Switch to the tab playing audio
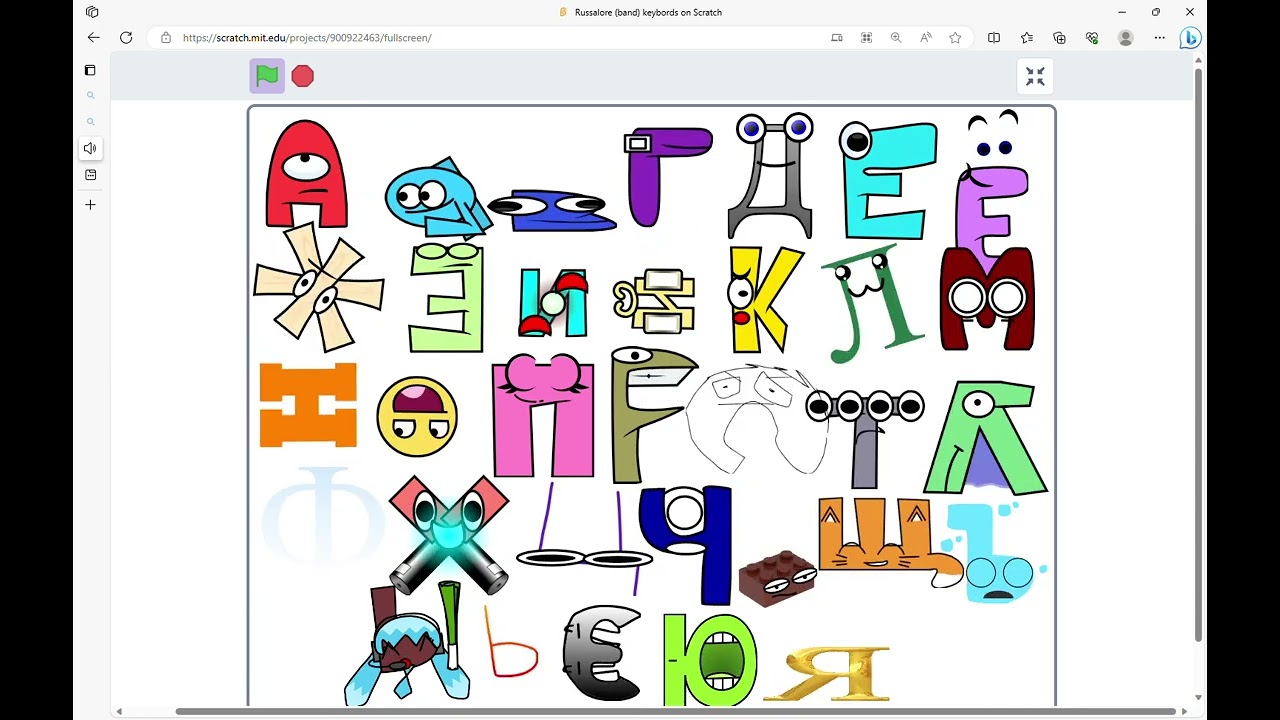 90,148
